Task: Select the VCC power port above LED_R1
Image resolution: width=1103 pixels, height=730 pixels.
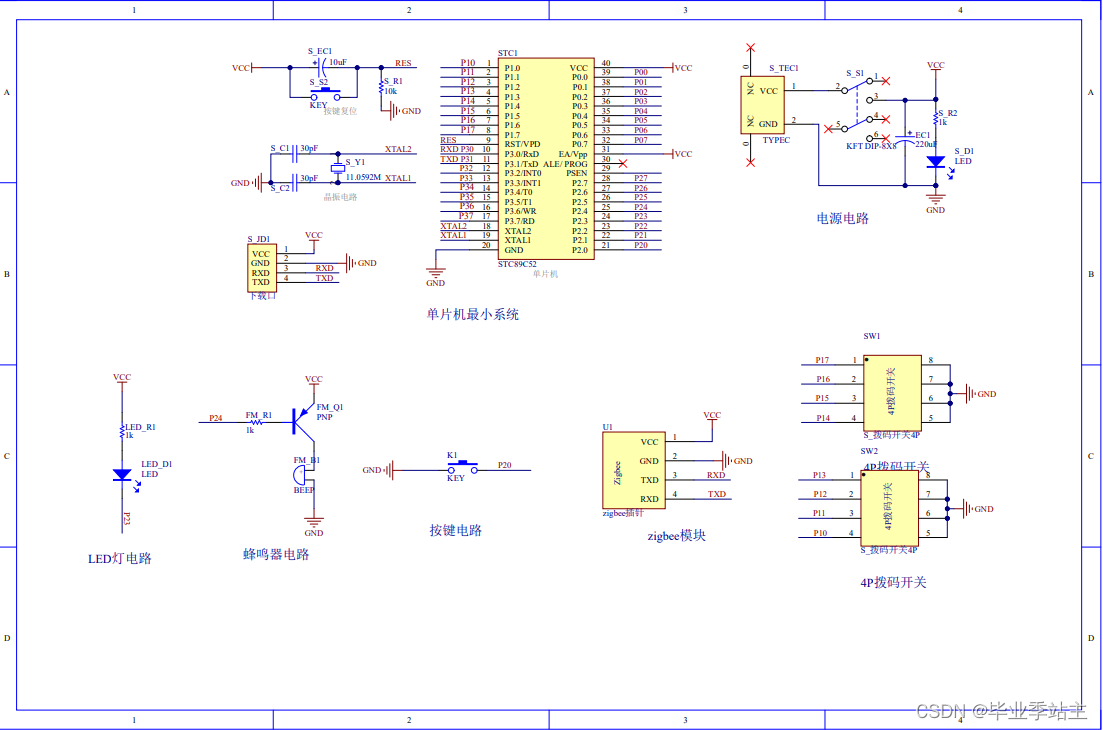Action: pos(122,380)
